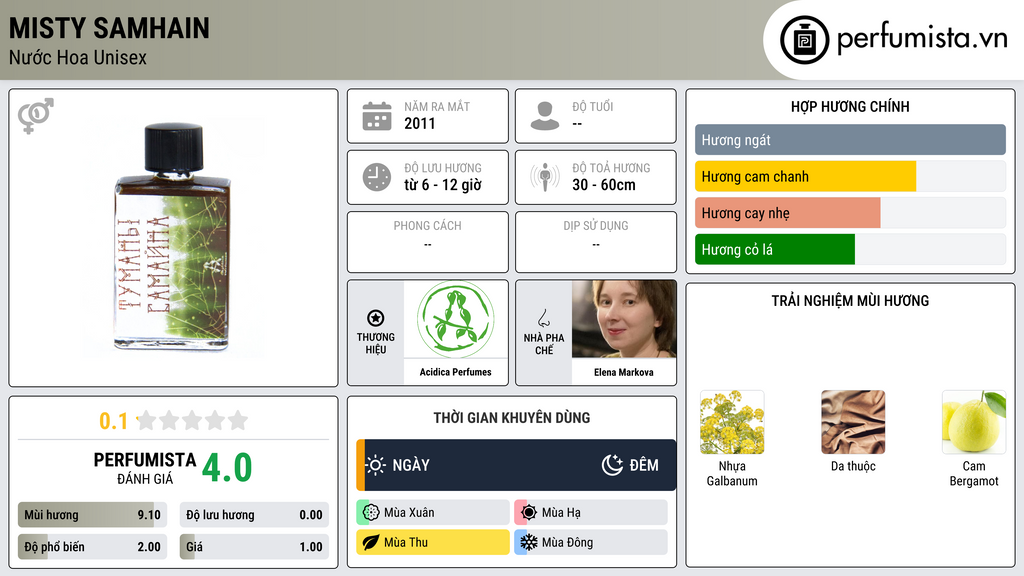Click the leaf icon for Mùa Thu
The width and height of the screenshot is (1024, 576).
pyautogui.click(x=371, y=542)
